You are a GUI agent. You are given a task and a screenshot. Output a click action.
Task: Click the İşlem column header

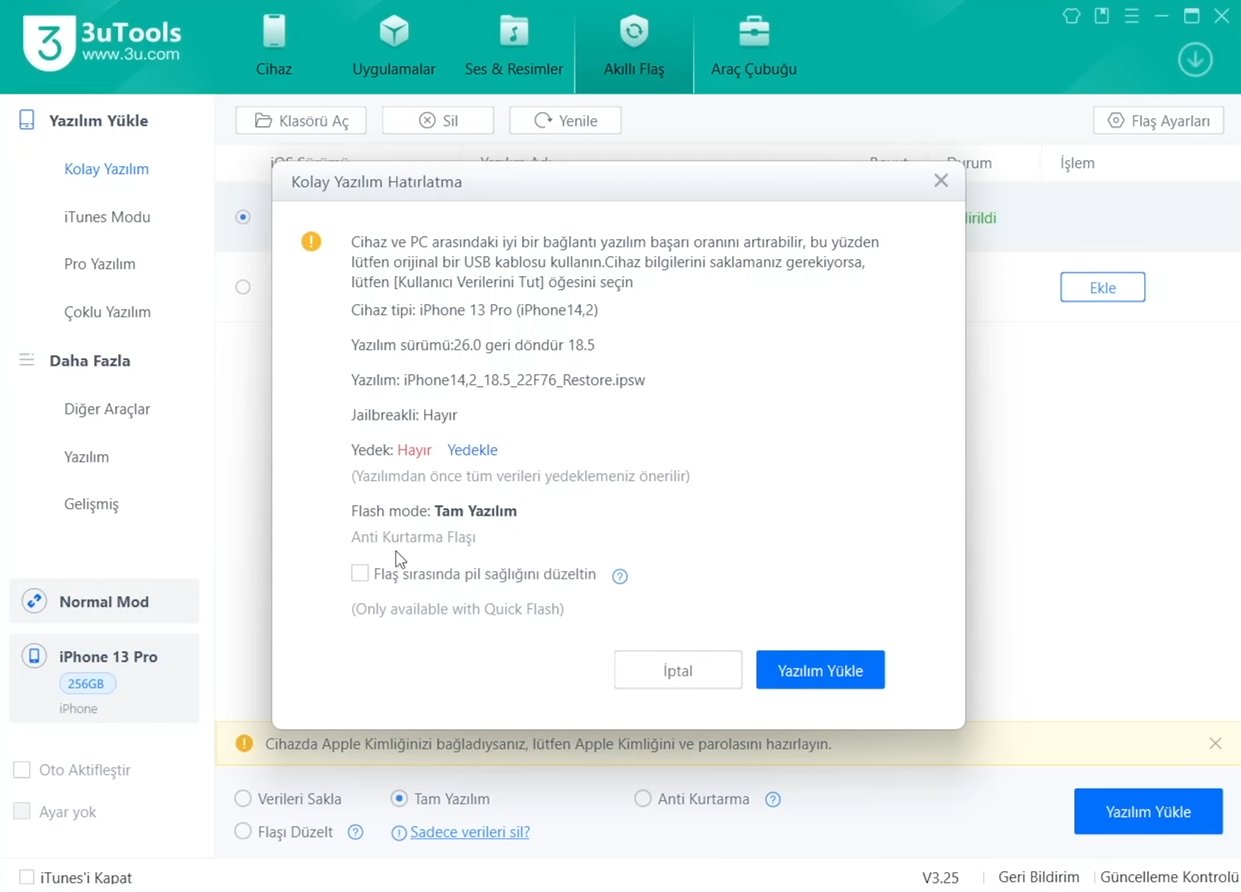click(1077, 163)
